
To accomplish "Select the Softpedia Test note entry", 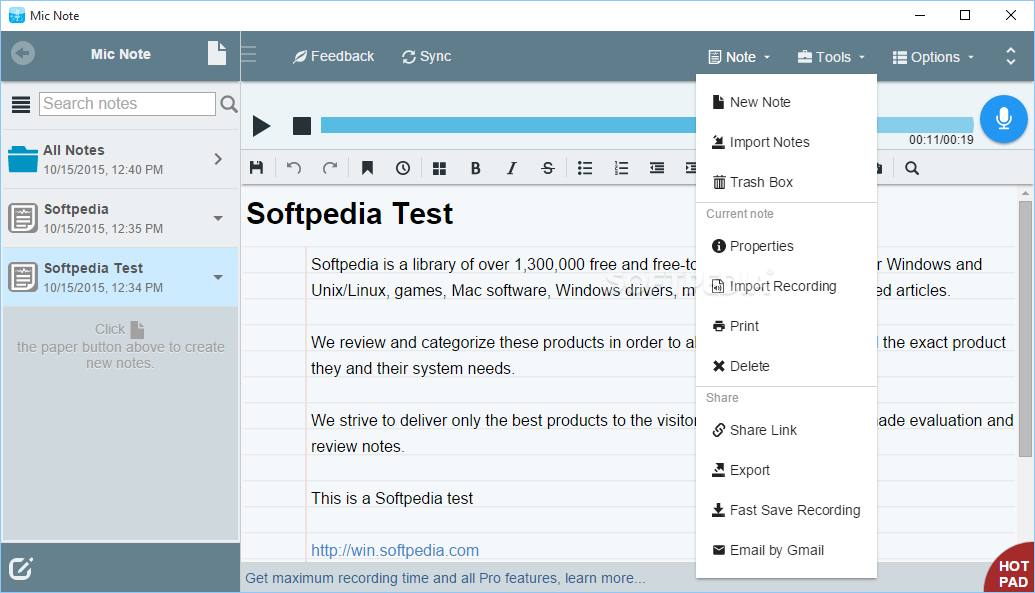I will point(120,277).
